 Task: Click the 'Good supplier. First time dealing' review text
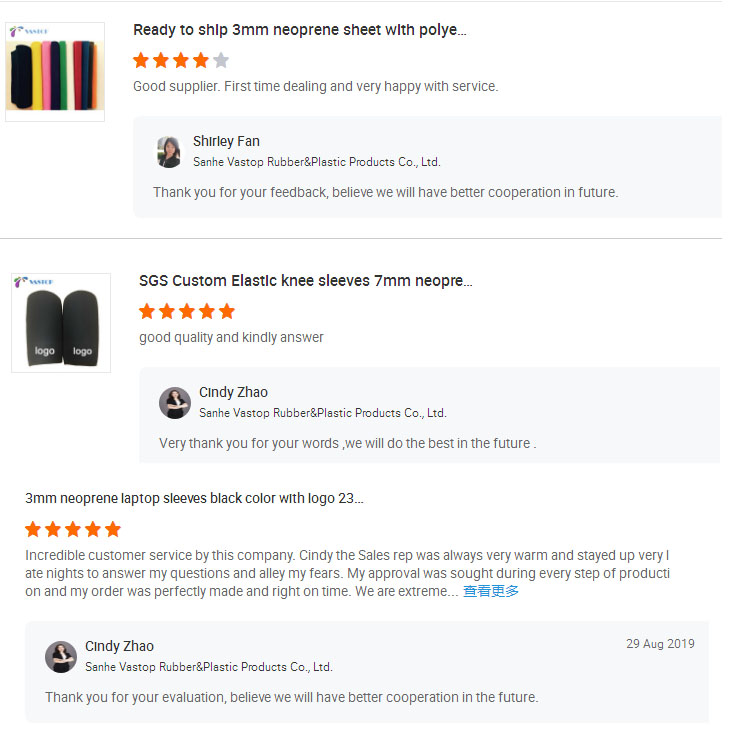click(x=315, y=86)
